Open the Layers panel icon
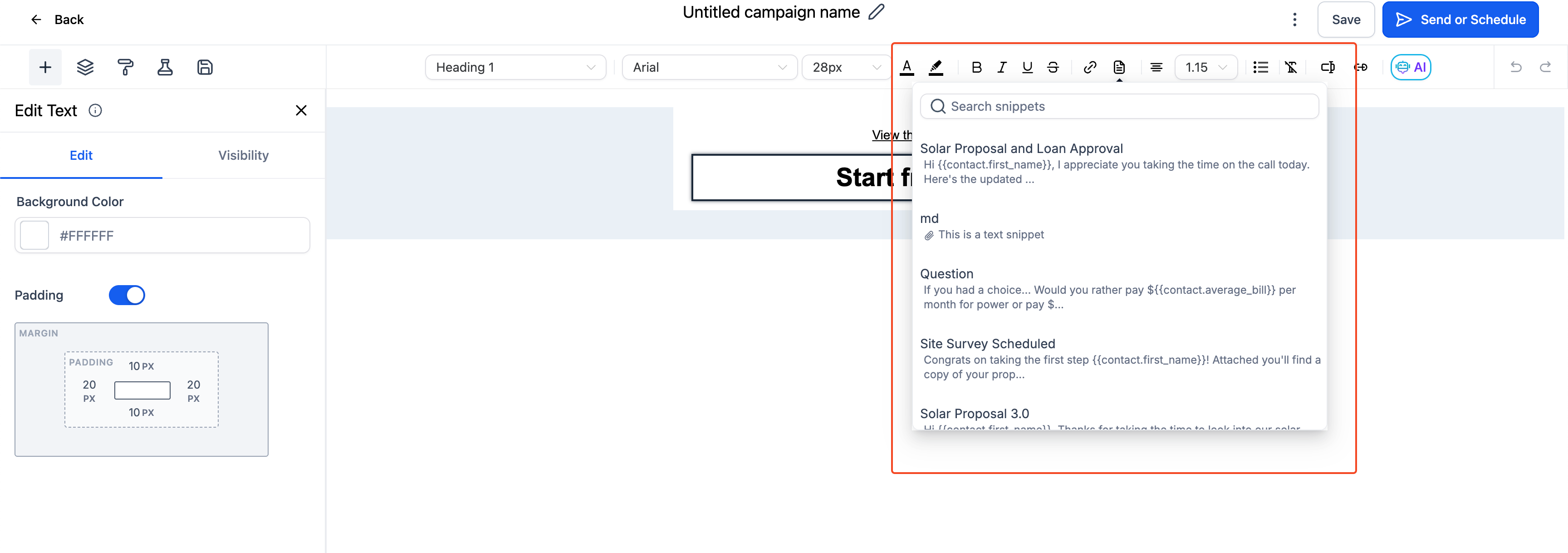The image size is (1568, 553). pyautogui.click(x=84, y=67)
